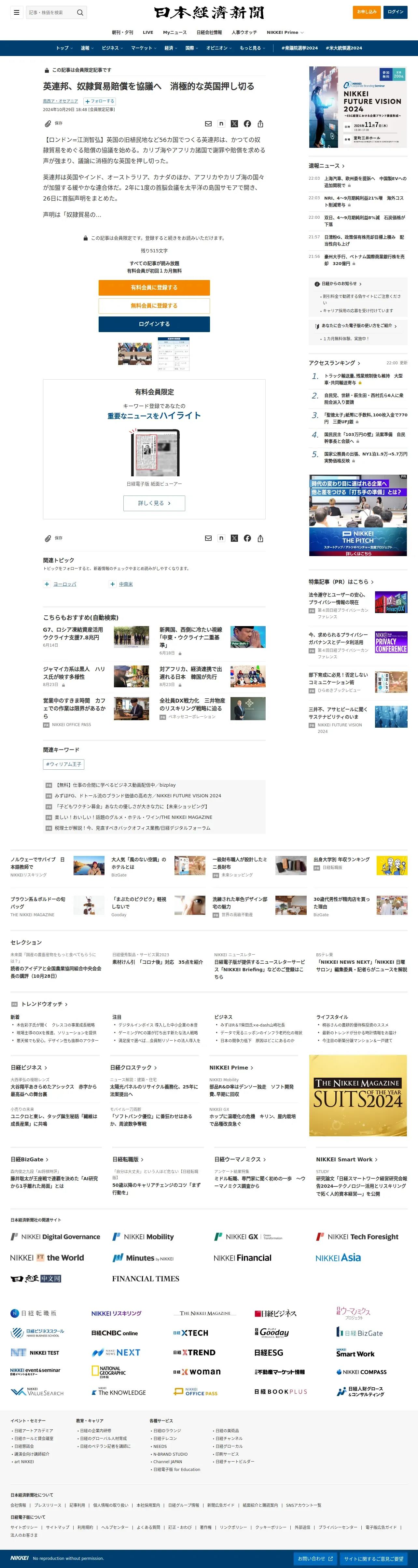Open the 日経会社情報 menu item
The height and width of the screenshot is (1568, 418).
pos(209,32)
